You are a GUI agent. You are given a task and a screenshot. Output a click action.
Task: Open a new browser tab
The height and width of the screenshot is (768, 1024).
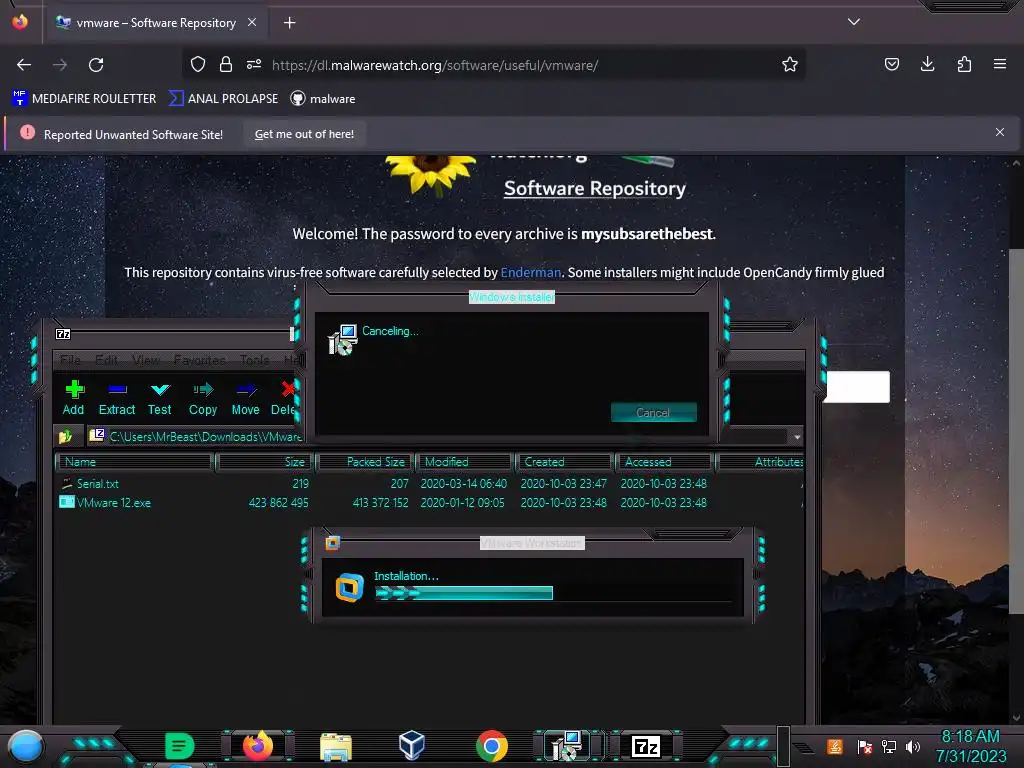click(x=289, y=23)
